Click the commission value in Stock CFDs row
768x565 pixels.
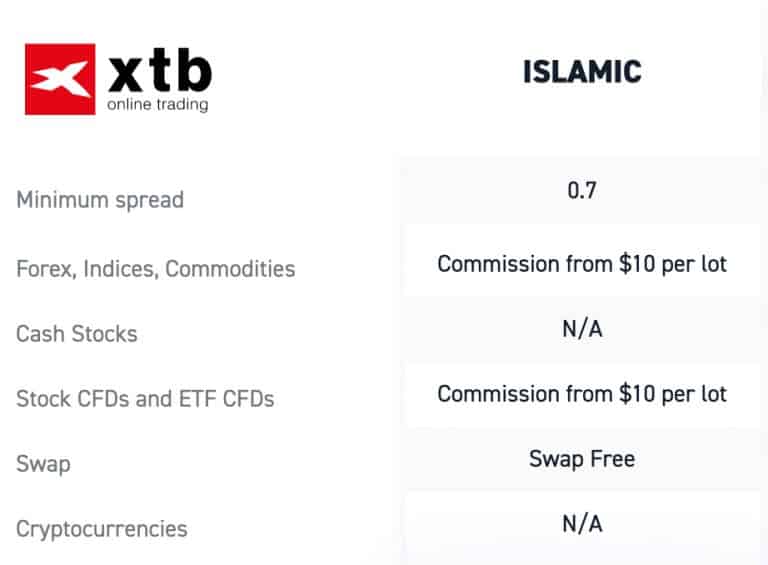(581, 394)
